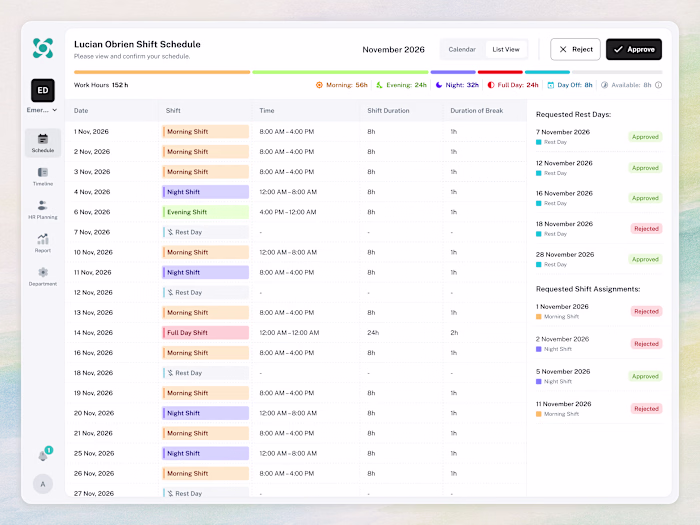Screen dimensions: 700x525
Task: Select the Night Shift tag on 25 Nov
Action: click(x=205, y=453)
